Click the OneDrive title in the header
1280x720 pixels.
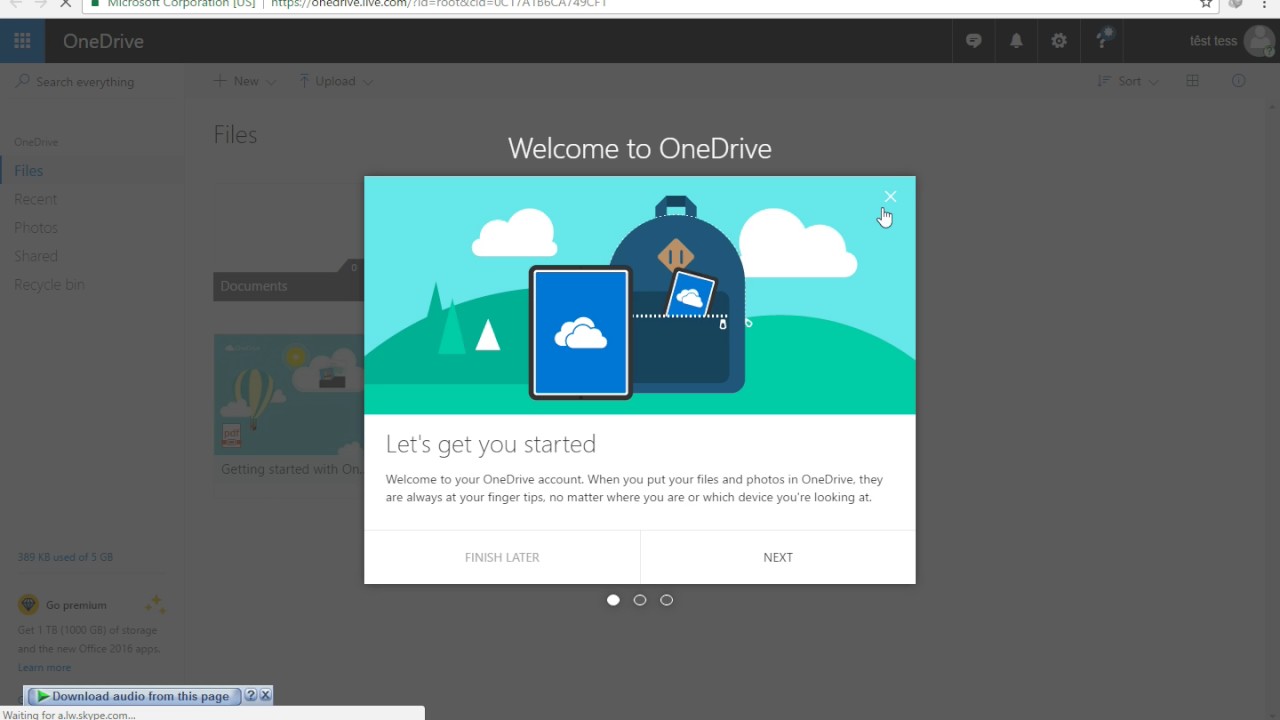[x=103, y=41]
